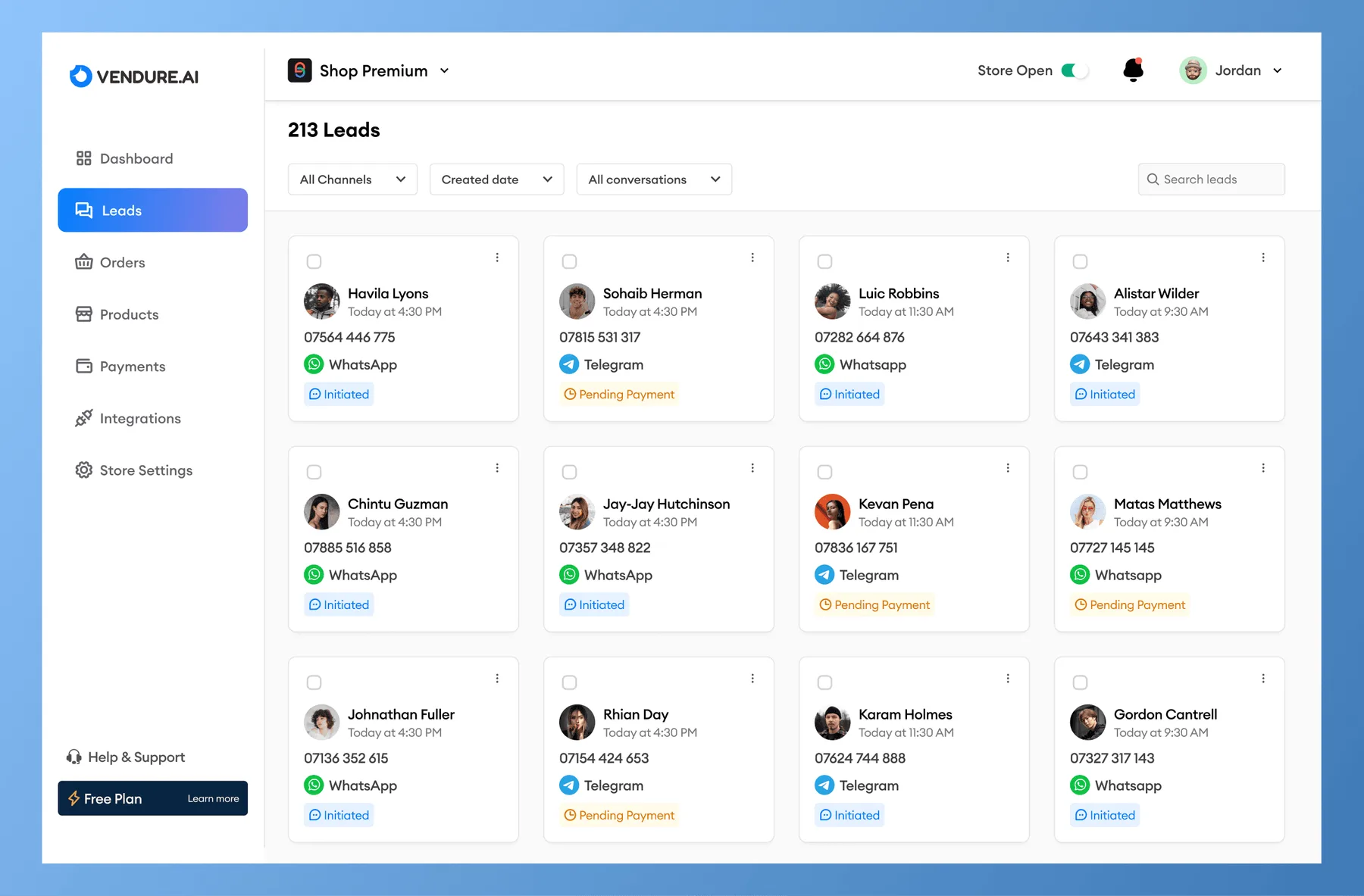Viewport: 1364px width, 896px height.
Task: Click Gordon Cantrell avatar photo
Action: [1087, 723]
